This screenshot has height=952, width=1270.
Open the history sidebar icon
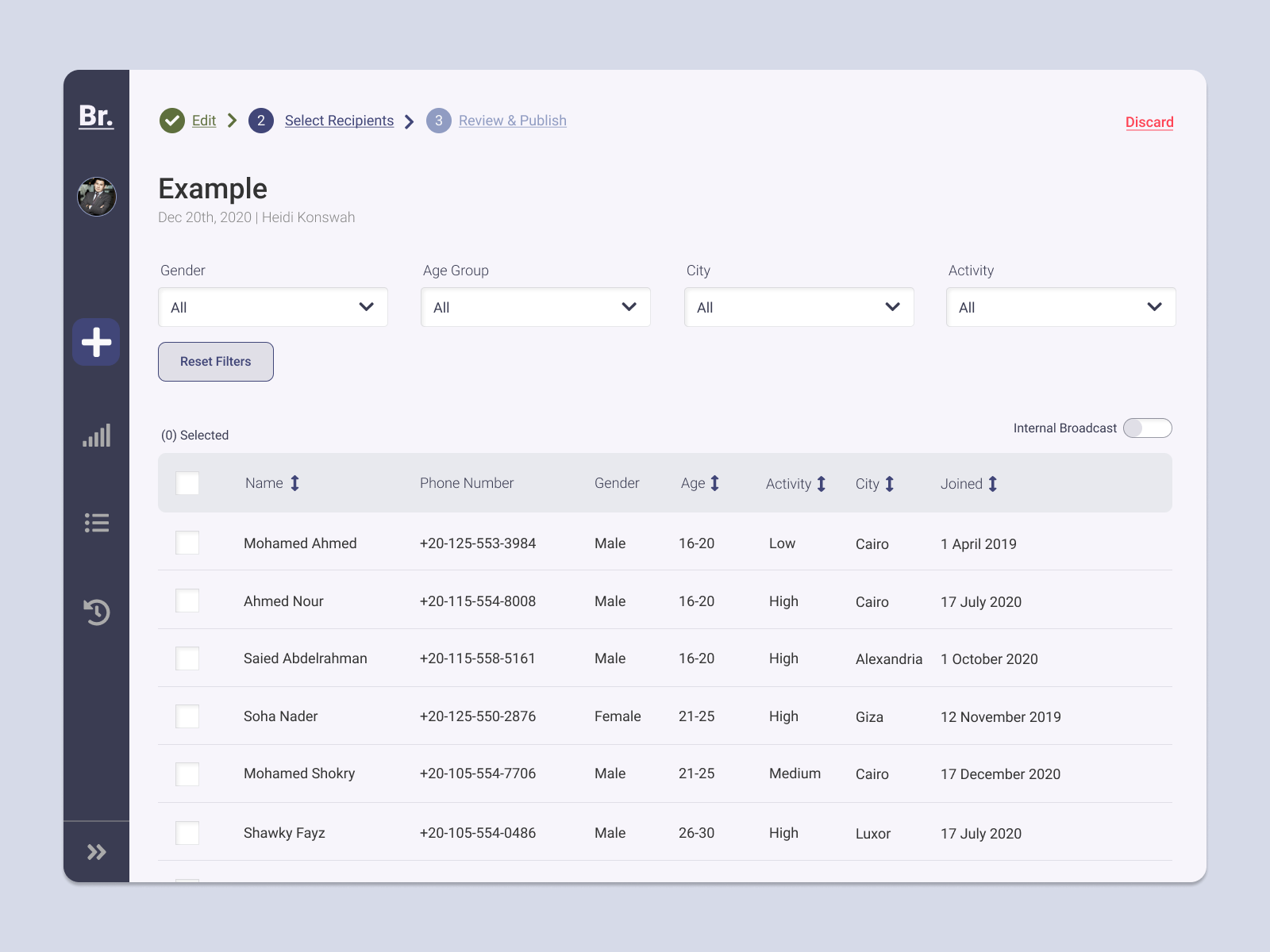96,612
